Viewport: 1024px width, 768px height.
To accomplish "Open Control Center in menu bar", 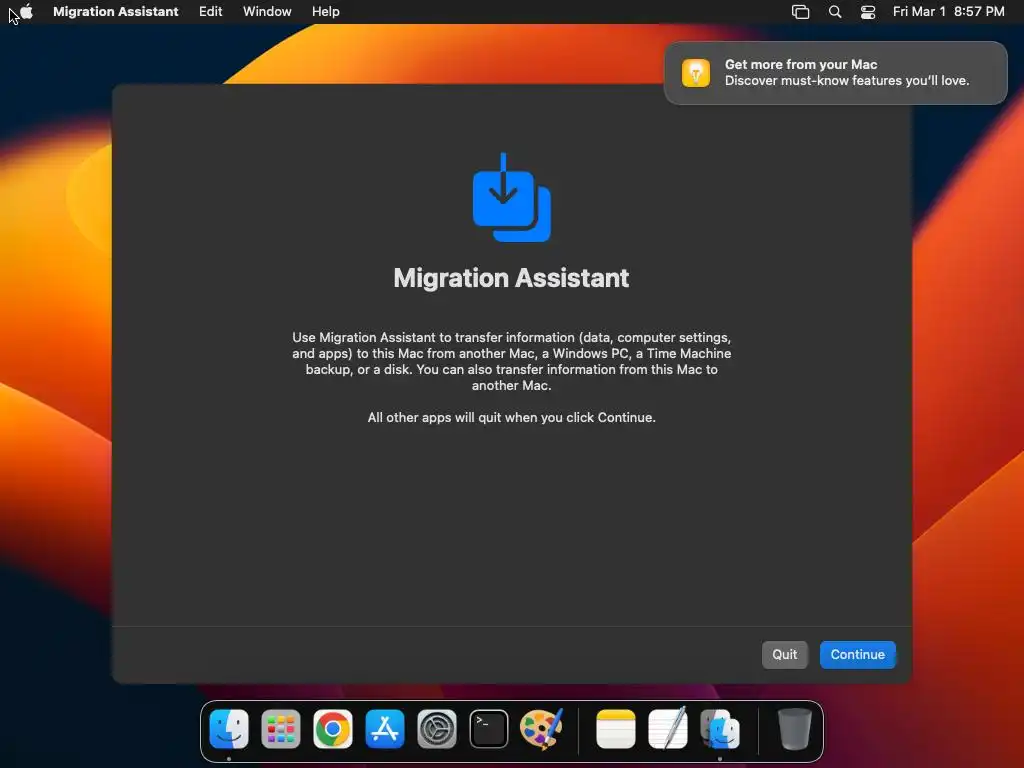I will 867,11.
